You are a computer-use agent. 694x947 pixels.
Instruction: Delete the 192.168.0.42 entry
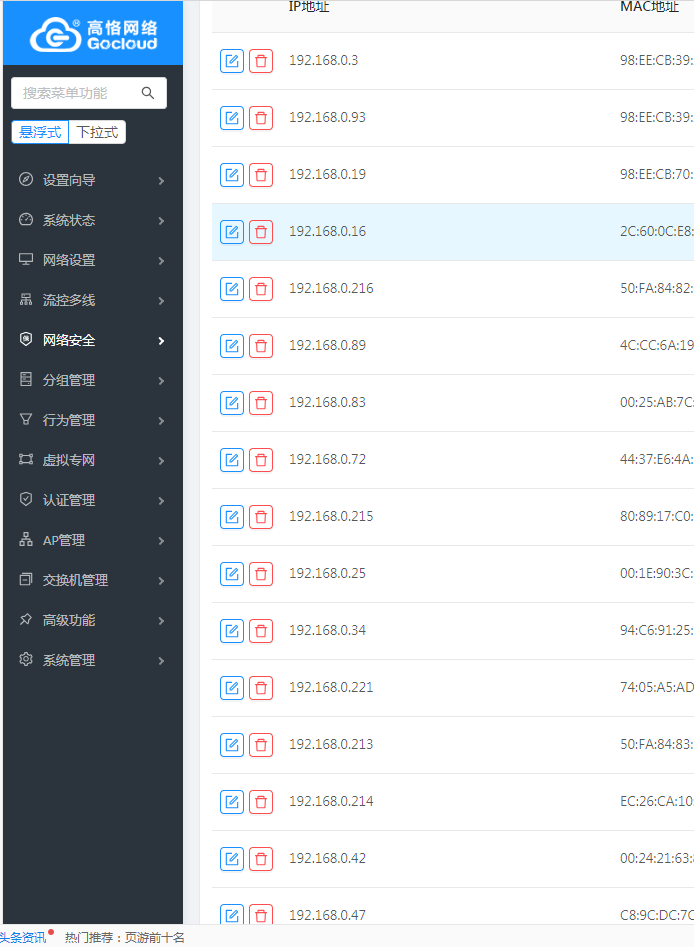tap(261, 859)
